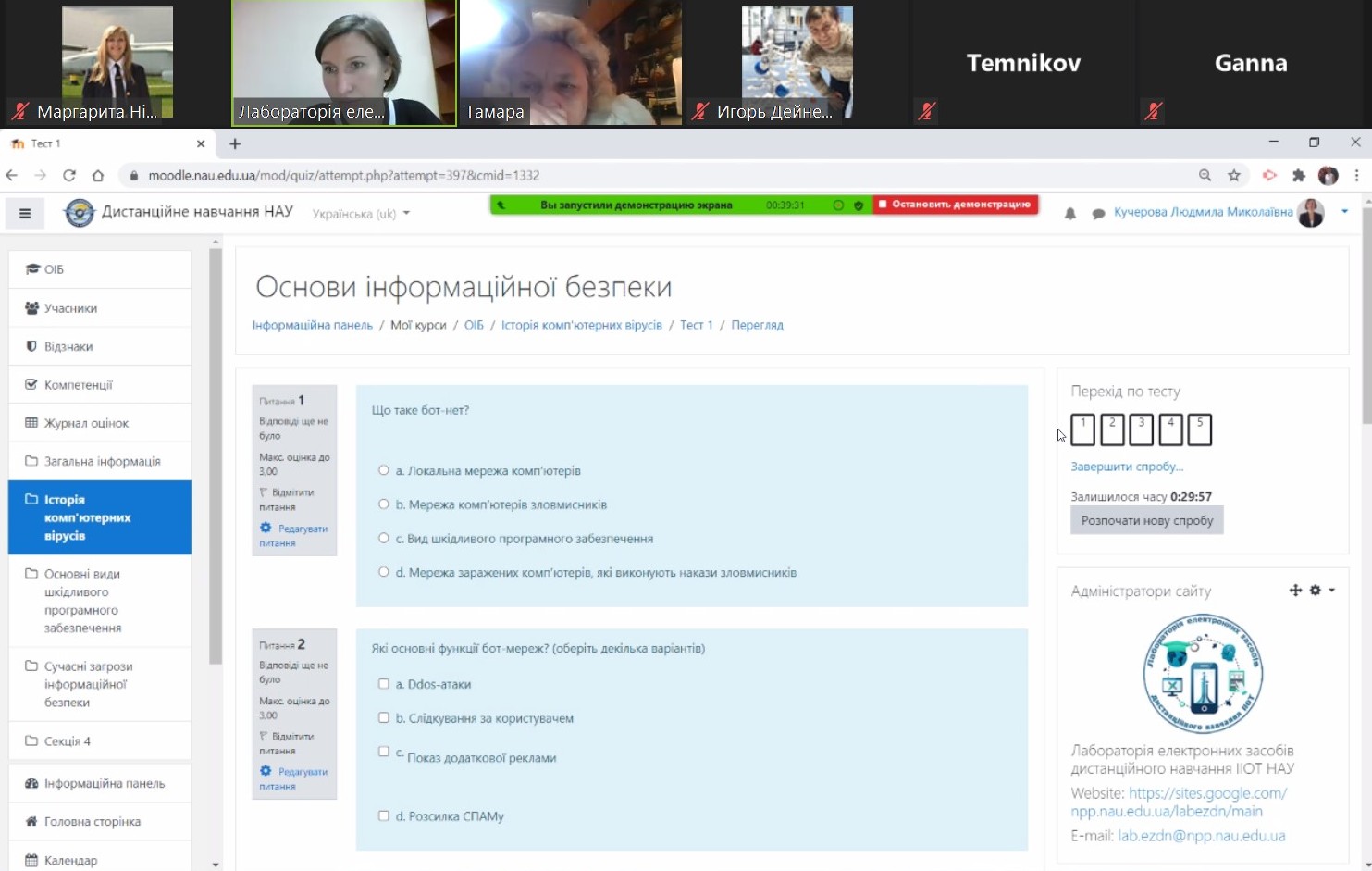This screenshot has height=871, width=1372.
Task: Bookmark page with the star icon
Action: (x=1234, y=175)
